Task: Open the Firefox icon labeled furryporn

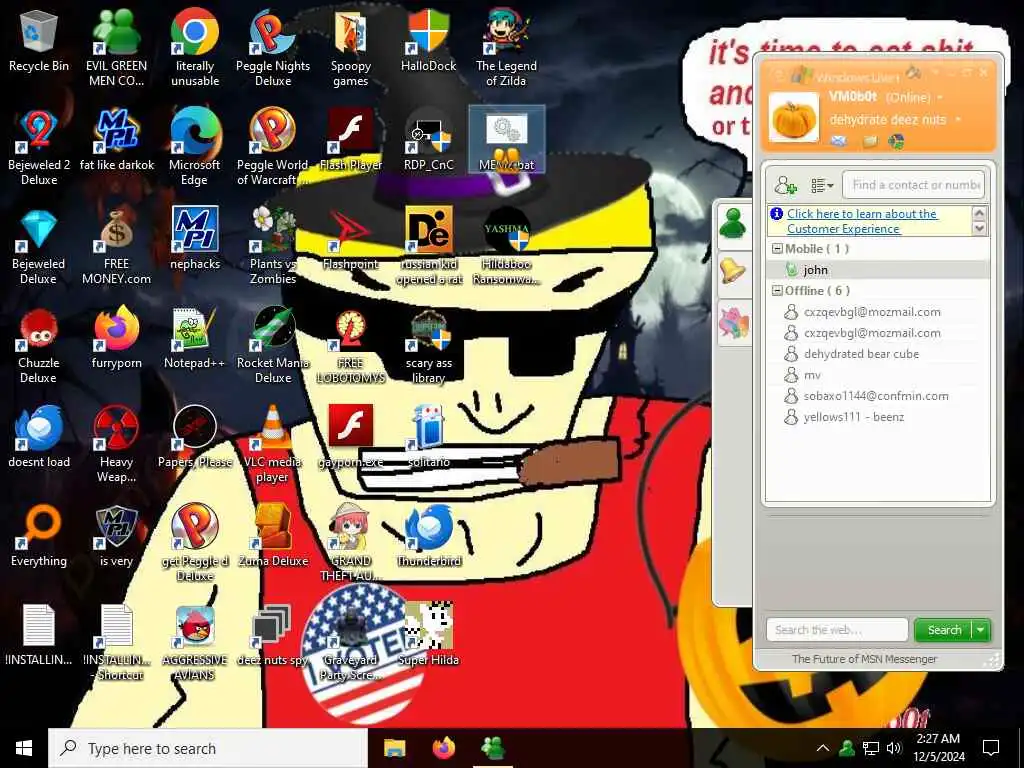Action: click(x=116, y=338)
